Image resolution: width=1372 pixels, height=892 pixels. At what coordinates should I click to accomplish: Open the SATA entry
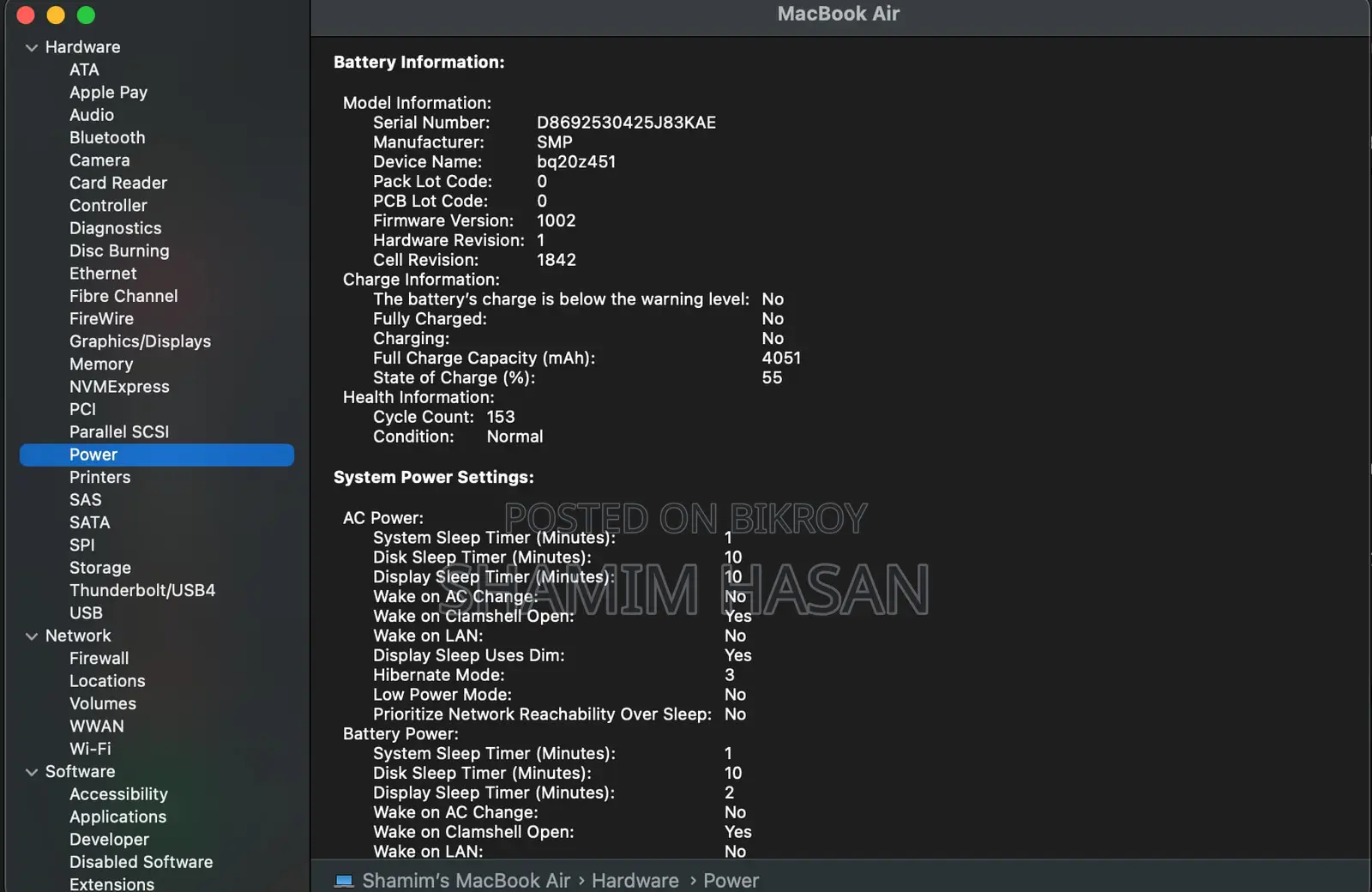click(89, 522)
